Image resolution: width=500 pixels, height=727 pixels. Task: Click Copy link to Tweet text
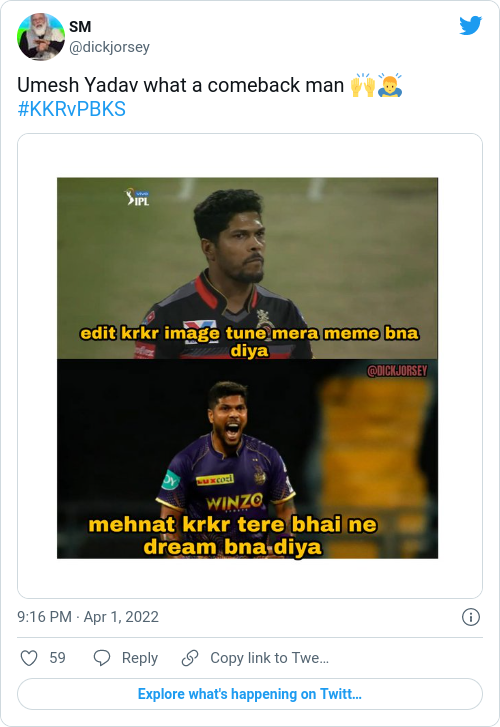pos(269,658)
